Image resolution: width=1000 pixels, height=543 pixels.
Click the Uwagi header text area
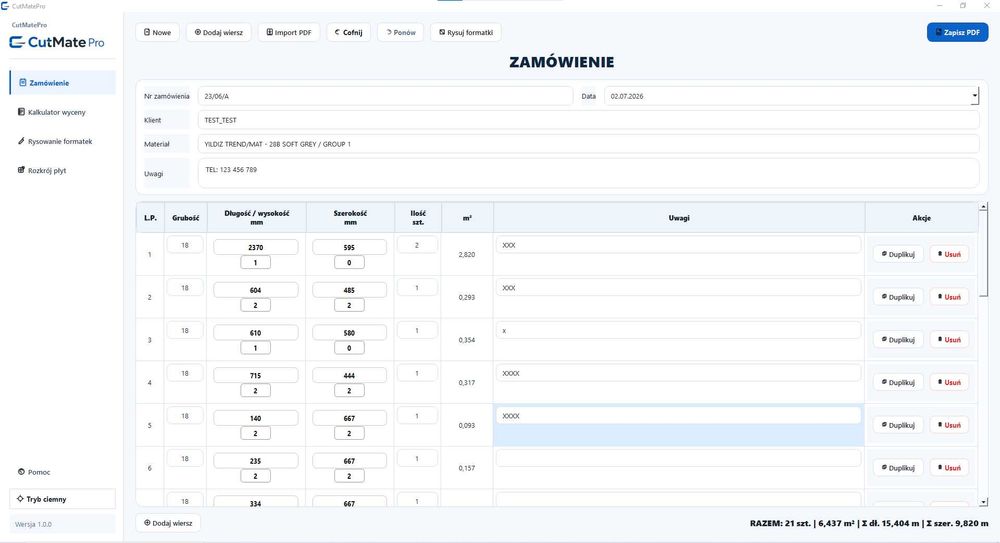click(x=588, y=174)
